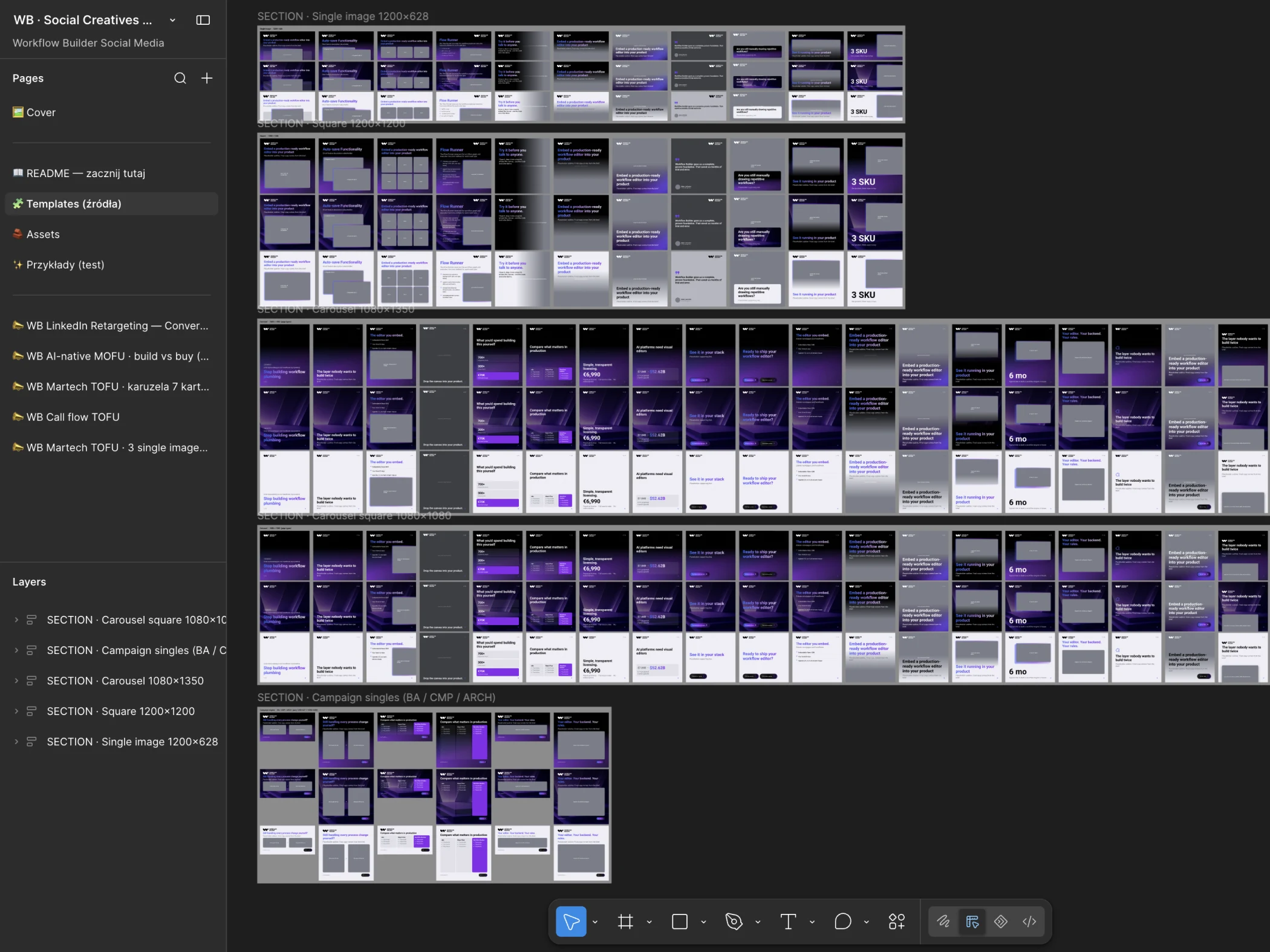Screen dimensions: 1270x952
Task: Select the Move tool in toolbar
Action: click(x=571, y=921)
